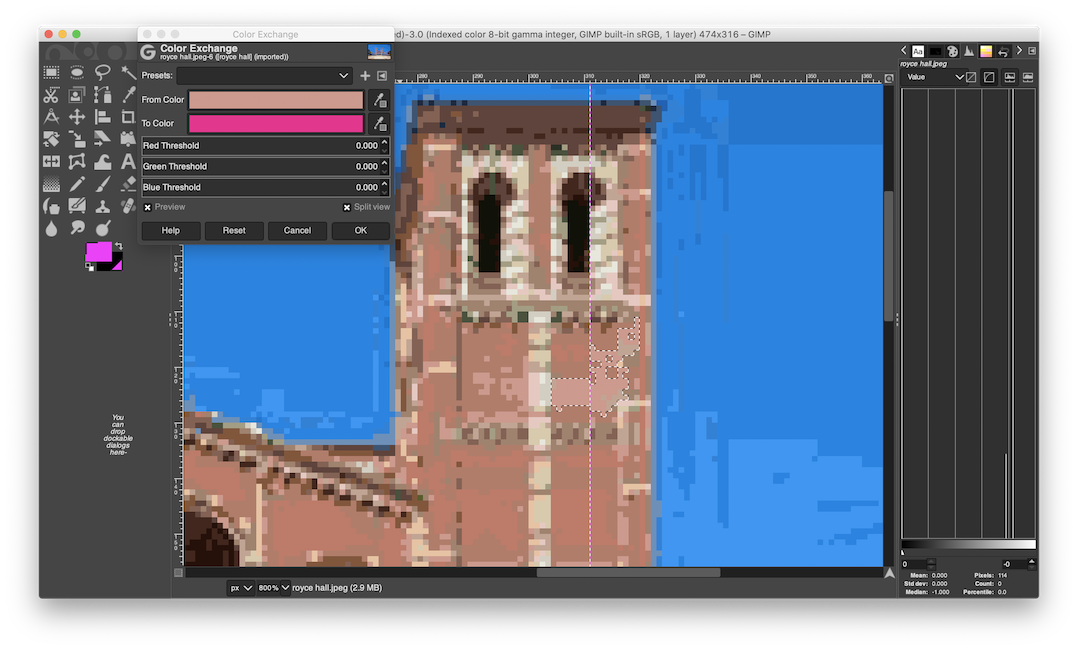Choose the Text tool
The height and width of the screenshot is (650, 1078).
pos(128,162)
